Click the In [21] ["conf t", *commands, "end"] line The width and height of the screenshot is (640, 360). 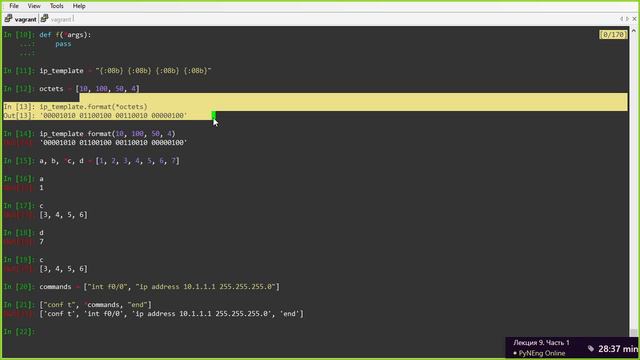coord(78,304)
